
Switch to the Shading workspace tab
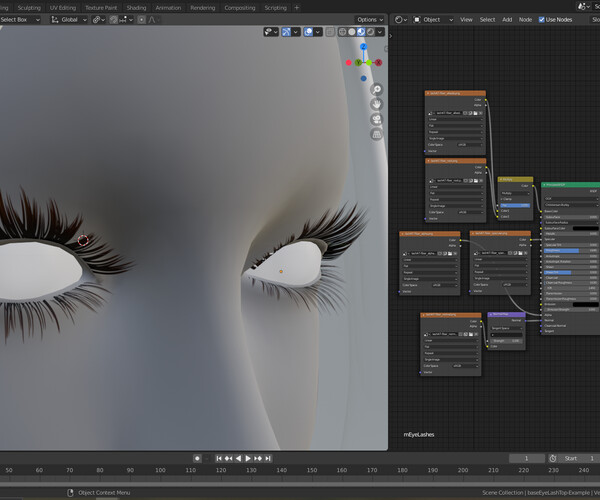[x=136, y=8]
